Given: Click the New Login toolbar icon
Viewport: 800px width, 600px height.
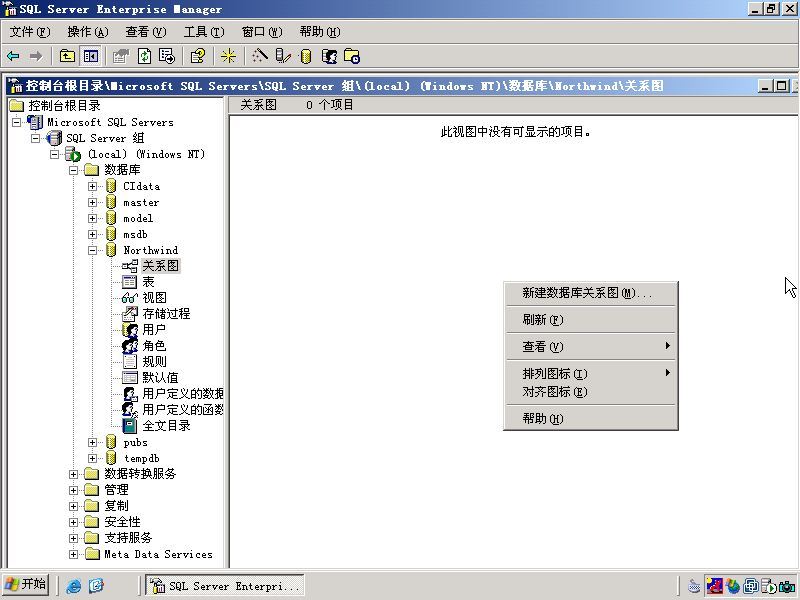Looking at the screenshot, I should coord(329,56).
